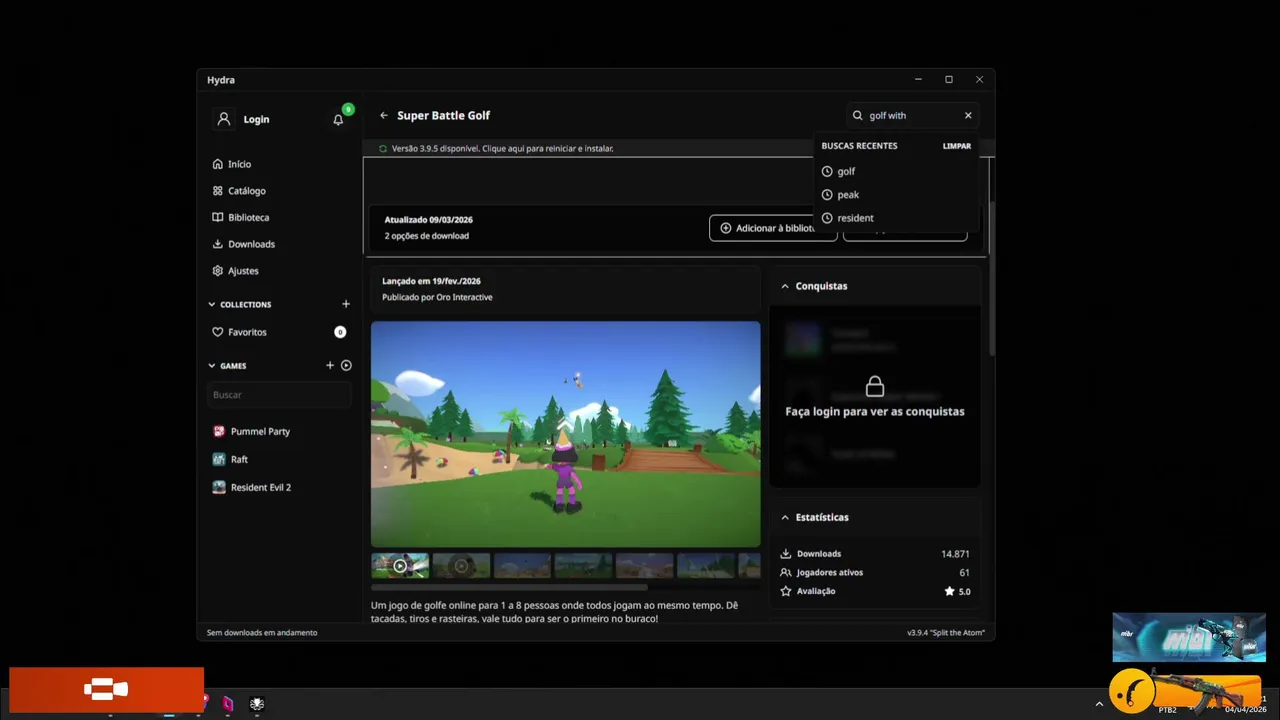Click the Resident Evil 2 game icon
Image resolution: width=1280 pixels, height=720 pixels.
click(219, 488)
